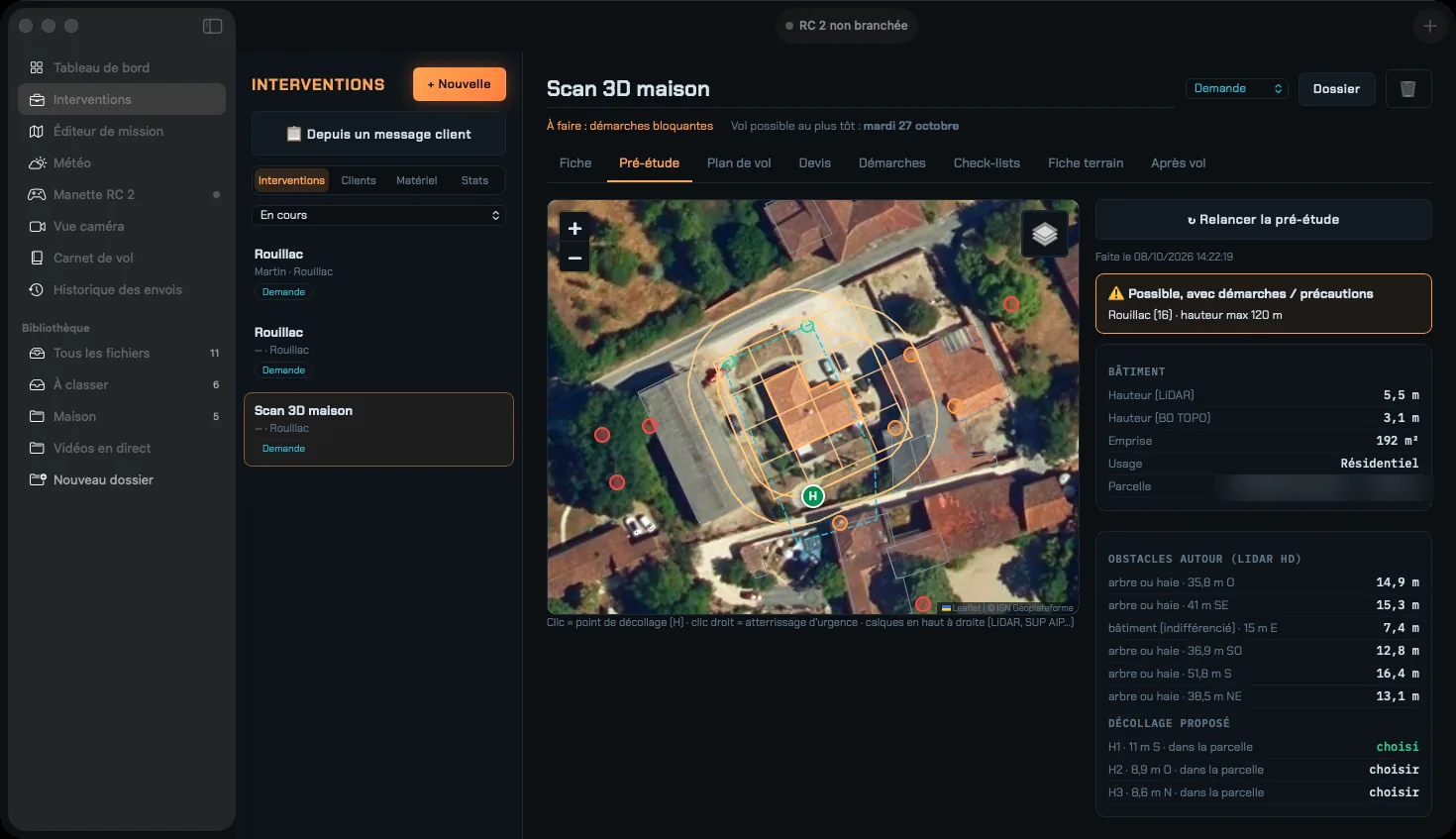Delete the intervention with the trash icon
The width and height of the screenshot is (1456, 839).
(x=1407, y=89)
